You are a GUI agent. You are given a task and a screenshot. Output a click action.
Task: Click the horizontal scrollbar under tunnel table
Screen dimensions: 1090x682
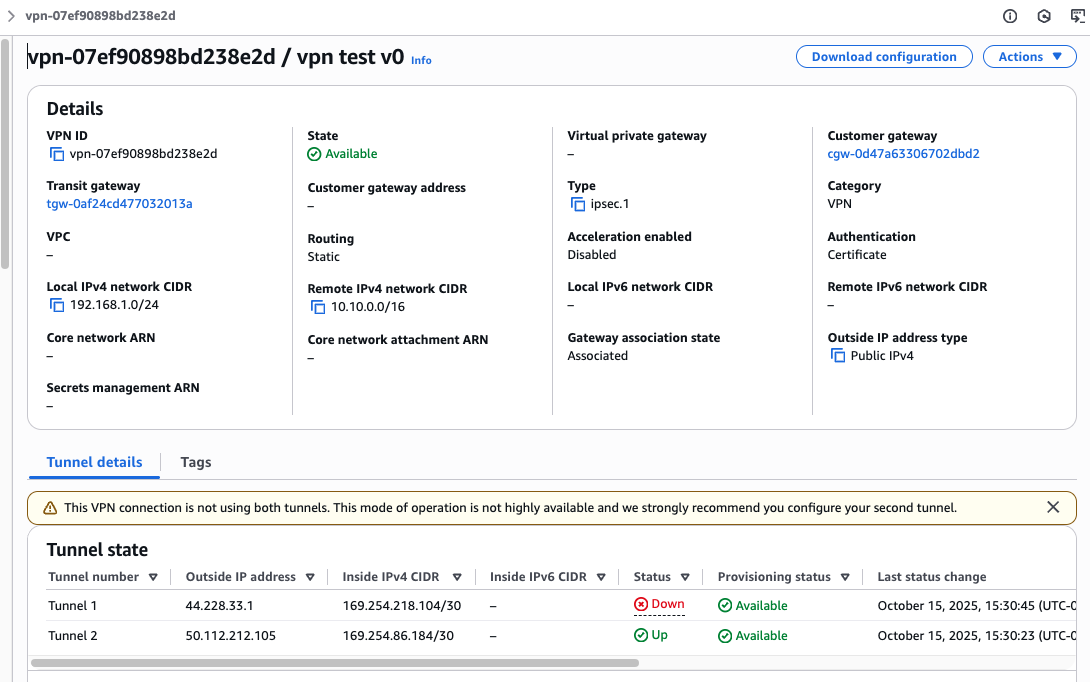point(334,662)
